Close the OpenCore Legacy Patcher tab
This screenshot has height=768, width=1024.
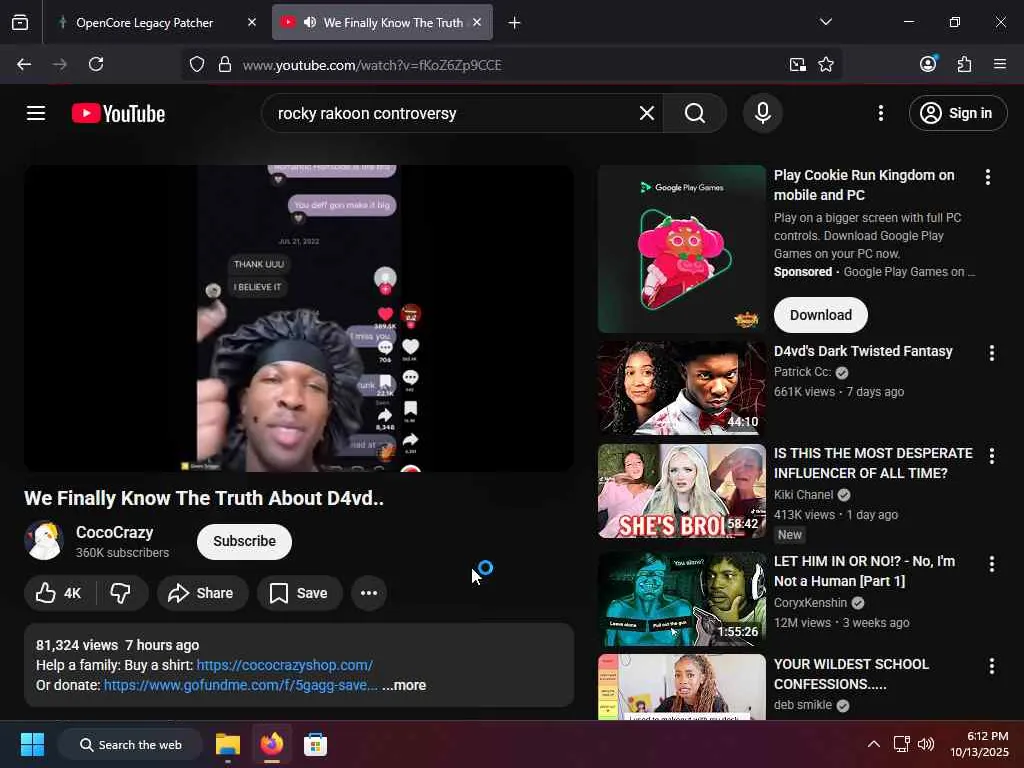point(252,23)
